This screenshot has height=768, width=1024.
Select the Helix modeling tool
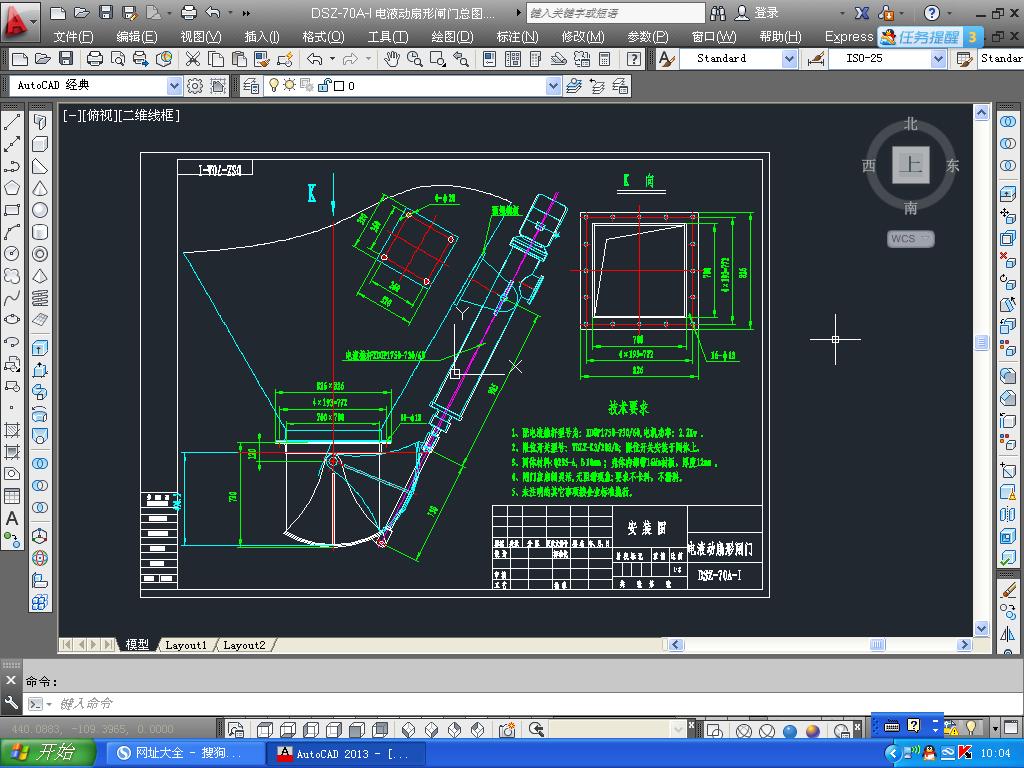[x=40, y=298]
